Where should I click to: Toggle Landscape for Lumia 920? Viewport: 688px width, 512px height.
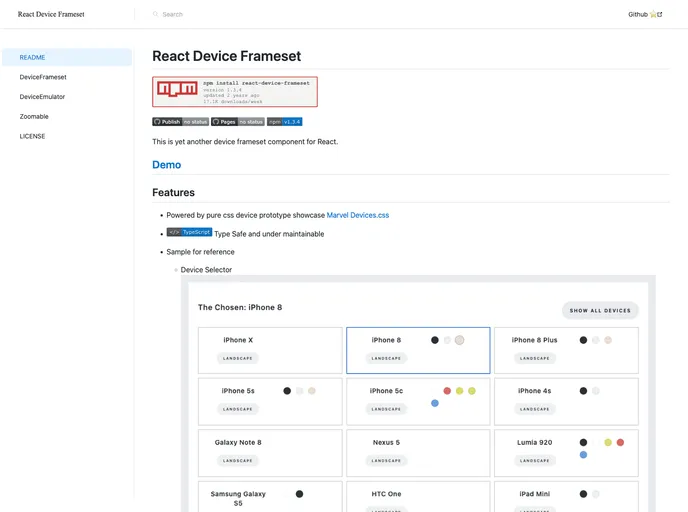(534, 460)
